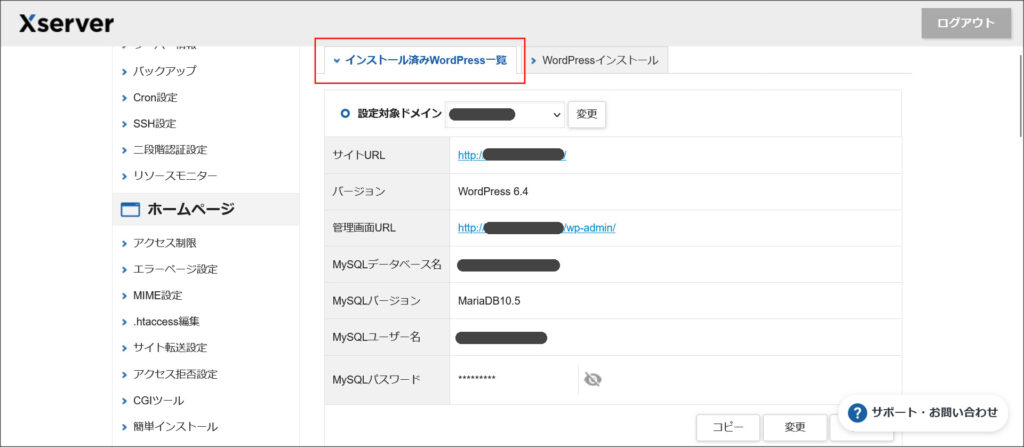Click the arrow icon on WordPressインストール tab
This screenshot has height=447, width=1024.
534,61
